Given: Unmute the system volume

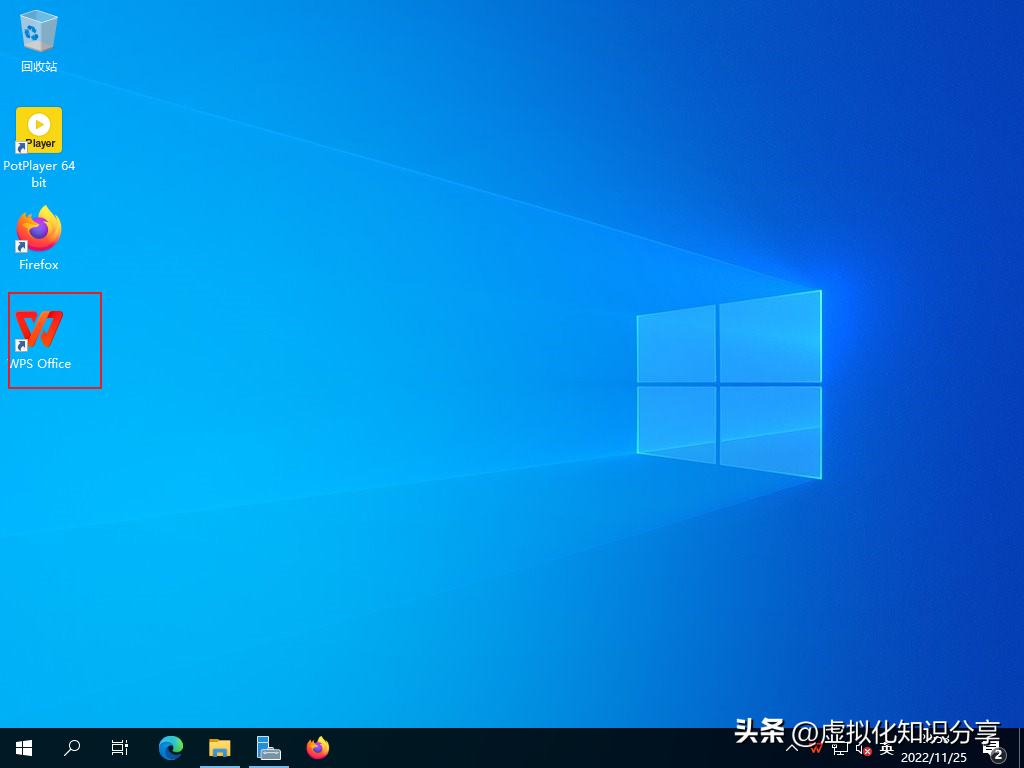Looking at the screenshot, I should [861, 749].
